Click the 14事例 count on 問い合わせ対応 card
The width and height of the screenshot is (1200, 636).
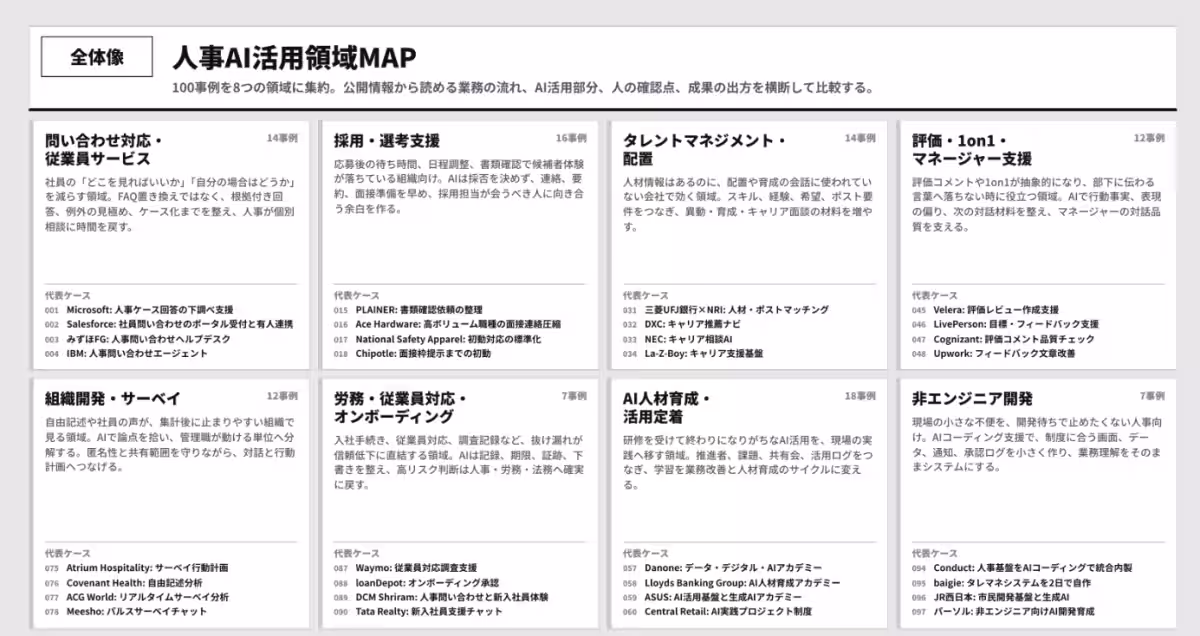282,137
